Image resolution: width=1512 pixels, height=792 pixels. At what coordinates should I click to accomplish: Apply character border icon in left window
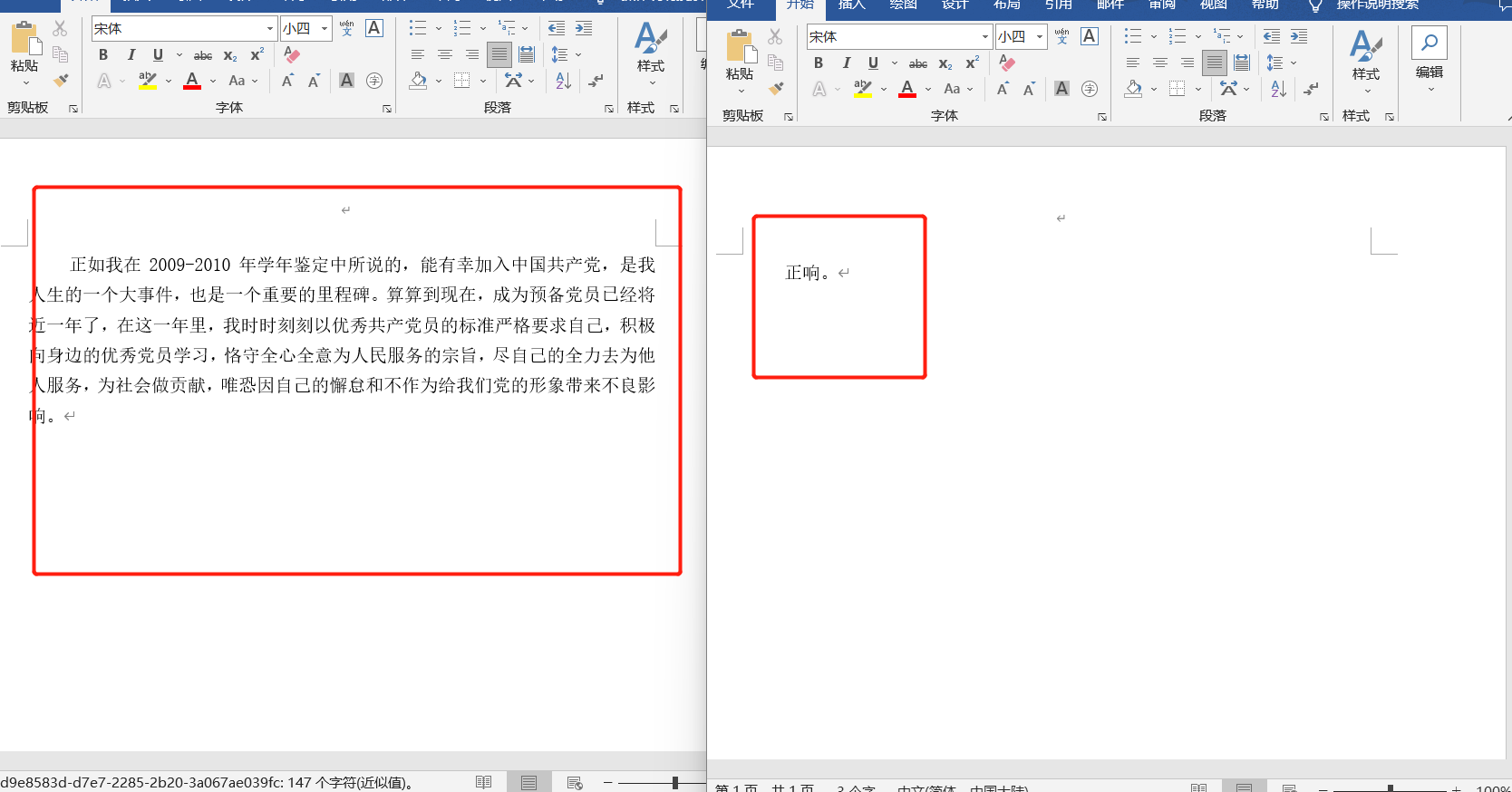click(x=373, y=28)
